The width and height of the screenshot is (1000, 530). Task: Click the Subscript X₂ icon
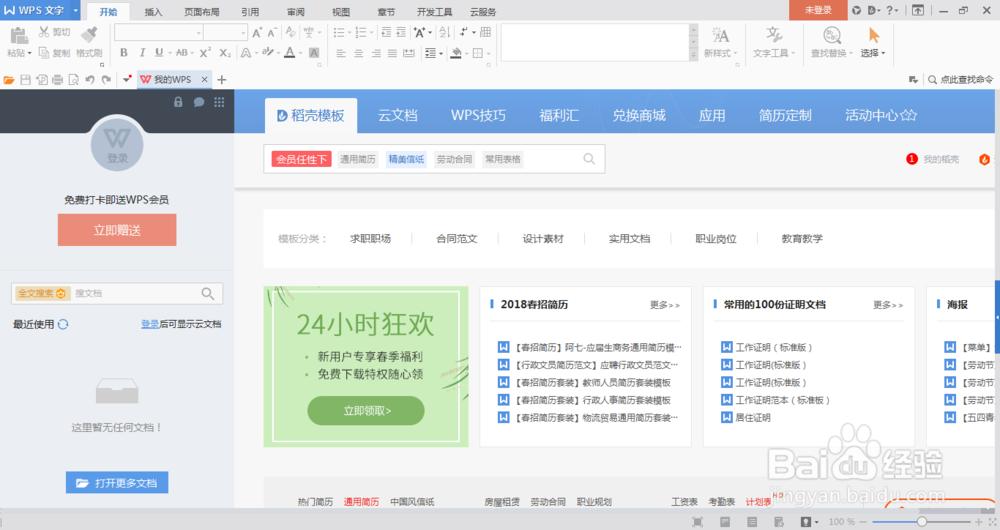tap(225, 53)
